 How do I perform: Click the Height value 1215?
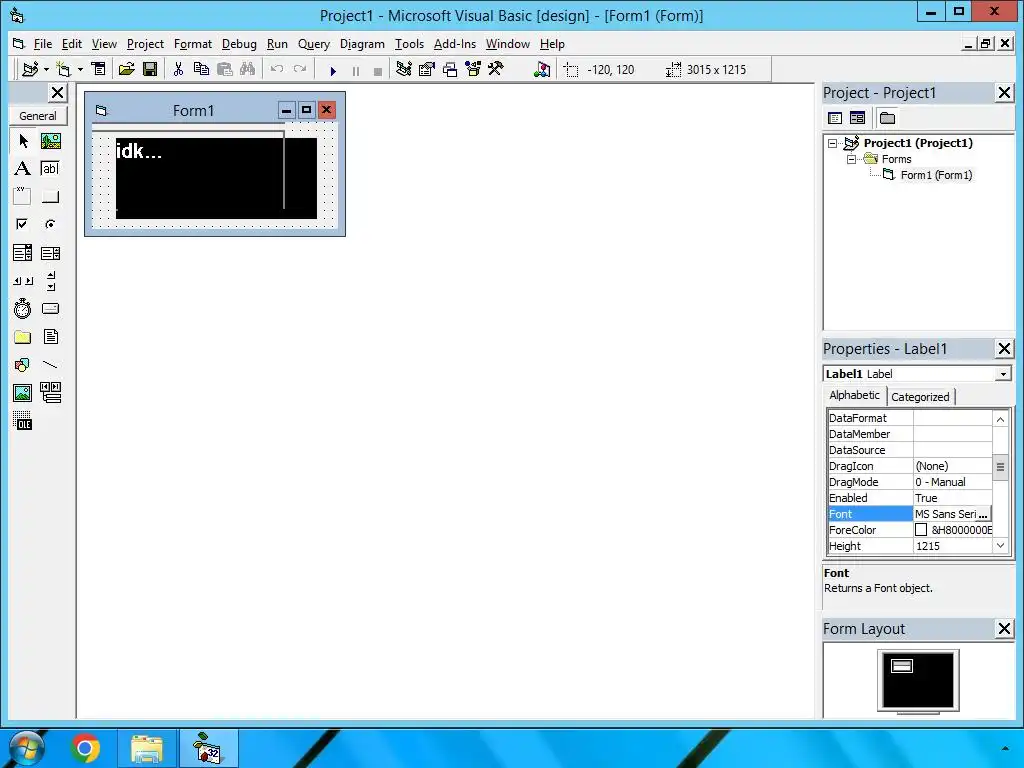[x=928, y=546]
